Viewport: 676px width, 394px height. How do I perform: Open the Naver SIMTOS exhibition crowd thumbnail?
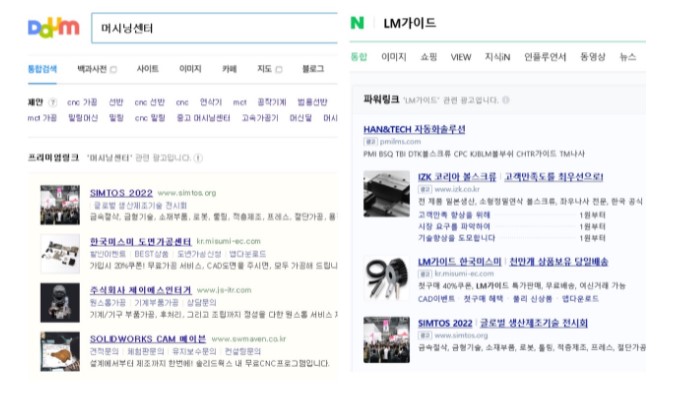[386, 340]
